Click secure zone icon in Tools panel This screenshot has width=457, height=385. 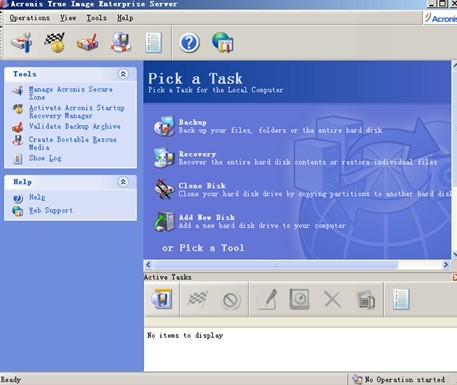point(18,90)
